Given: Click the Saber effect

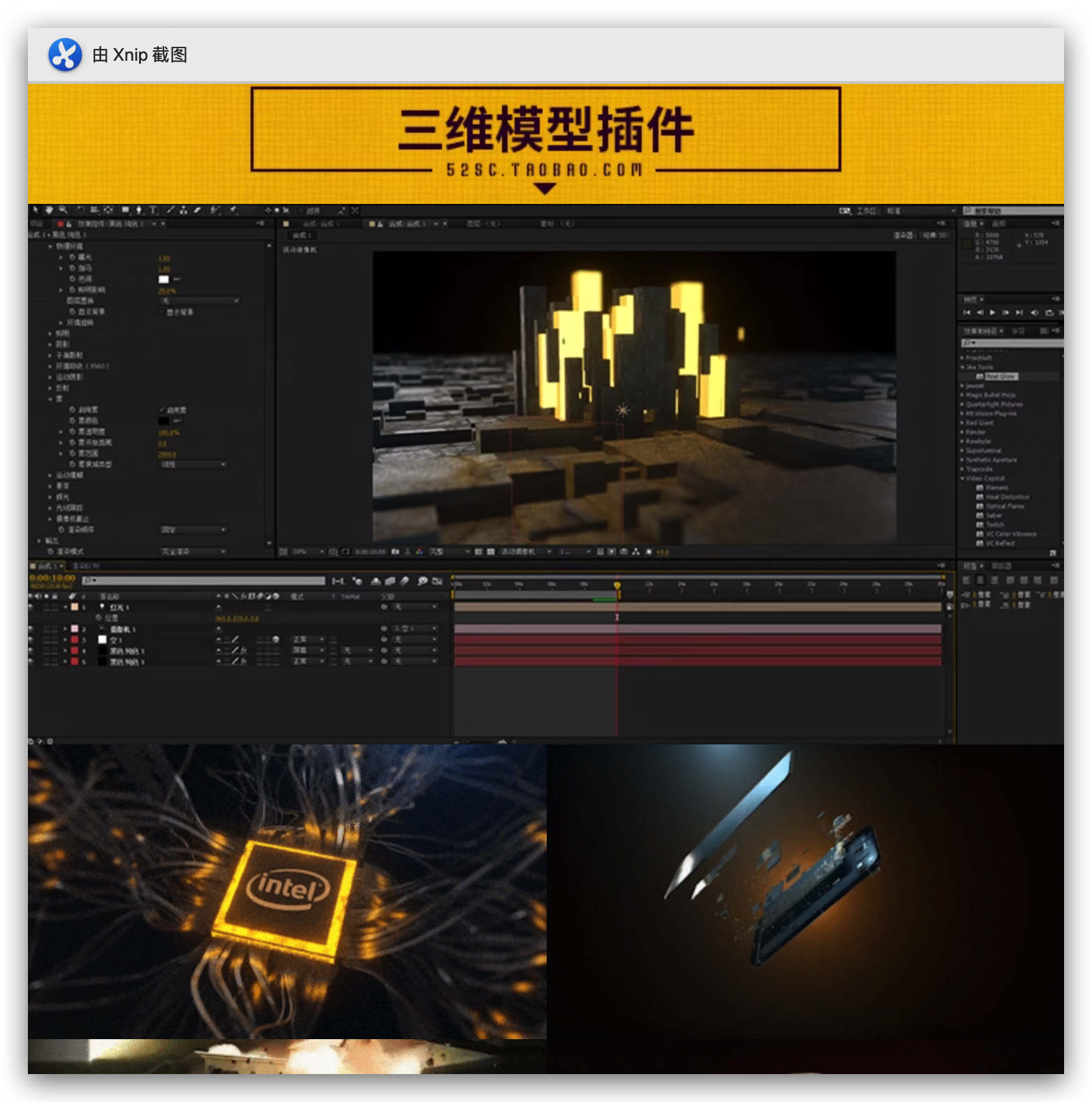Looking at the screenshot, I should coord(994,515).
